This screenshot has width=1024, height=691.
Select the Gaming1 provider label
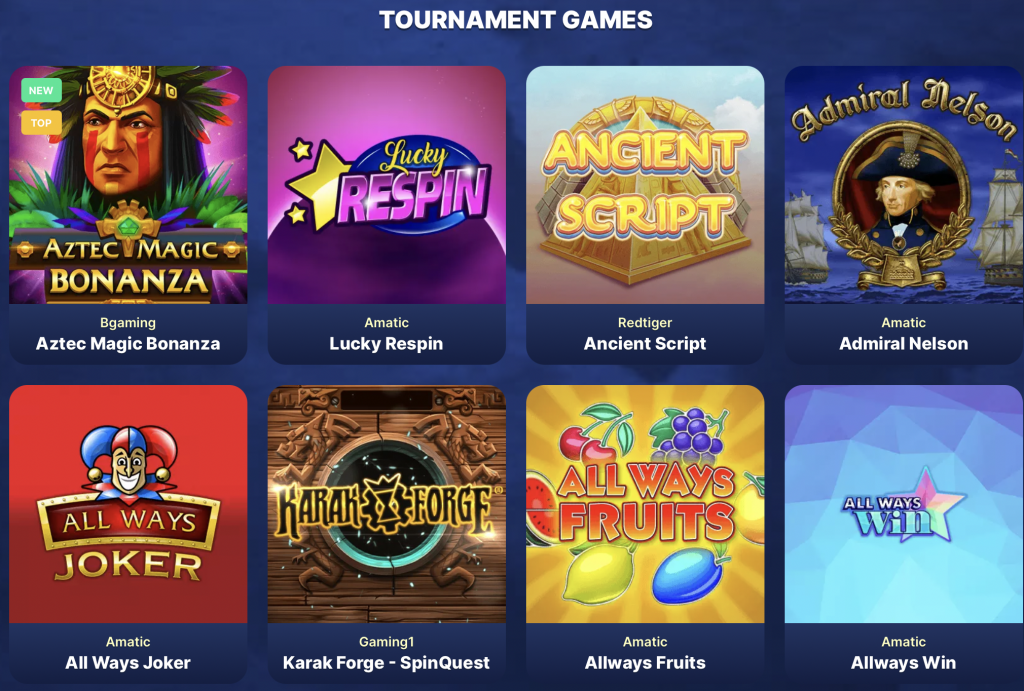387,642
